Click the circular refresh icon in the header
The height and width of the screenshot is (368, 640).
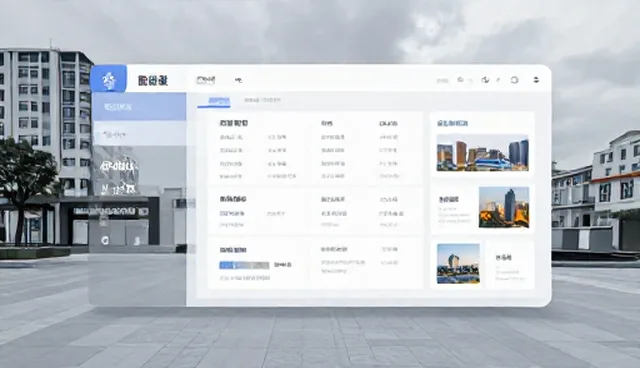(514, 80)
